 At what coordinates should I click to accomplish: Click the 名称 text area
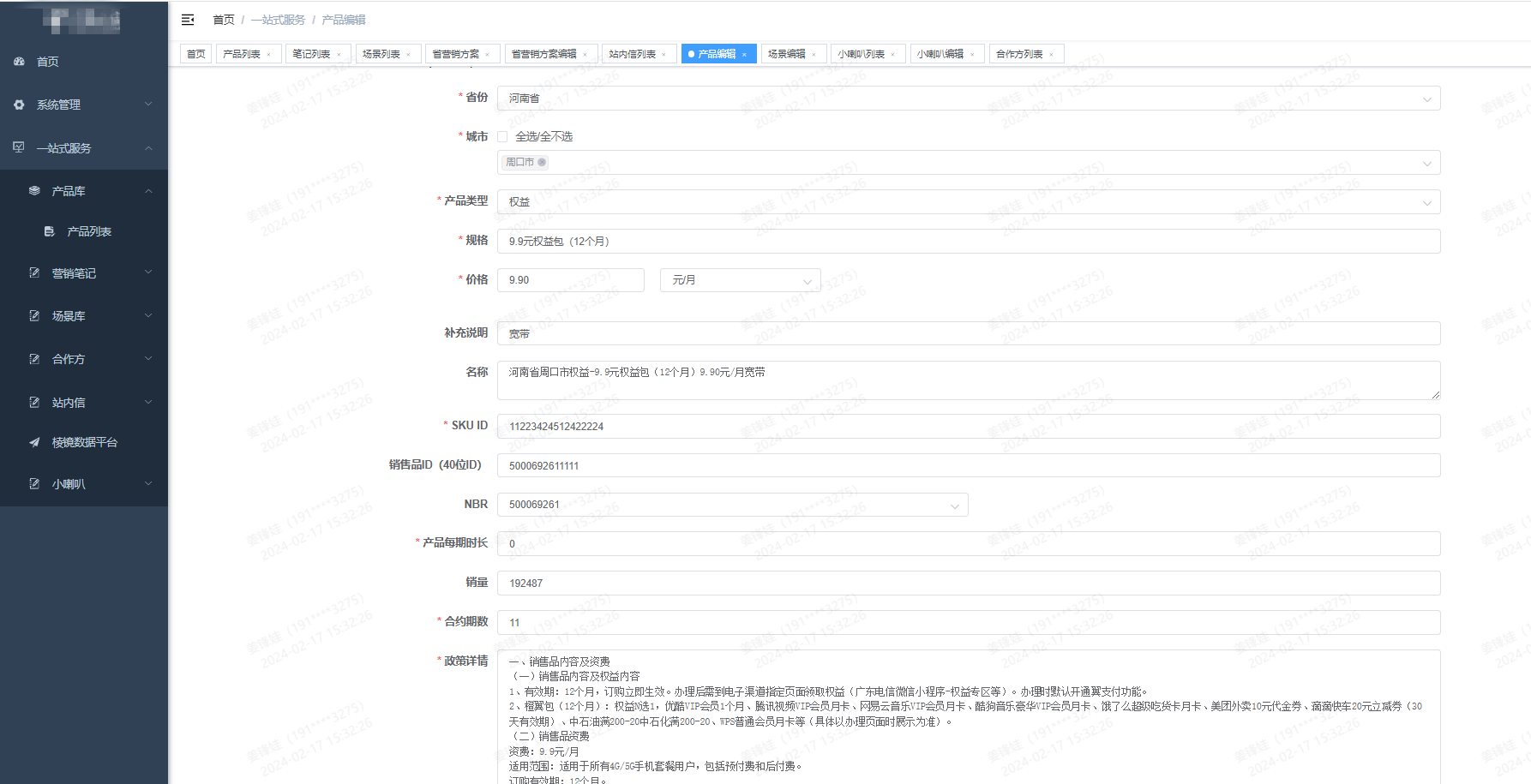969,380
